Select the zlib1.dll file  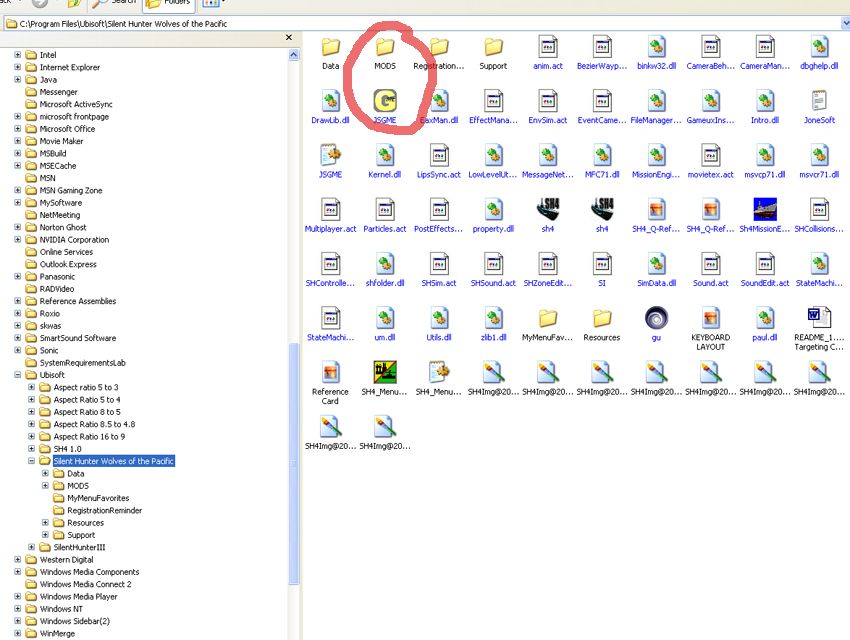click(x=493, y=318)
